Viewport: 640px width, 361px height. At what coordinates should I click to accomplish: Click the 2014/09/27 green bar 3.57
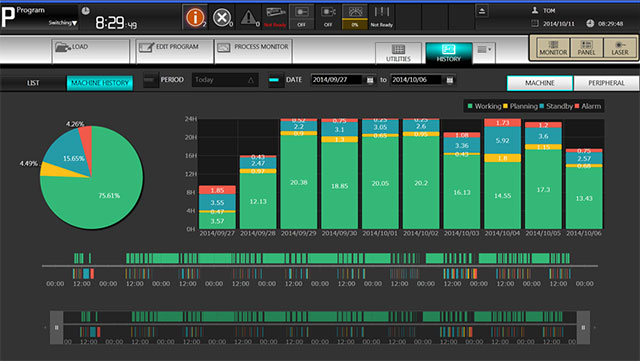217,221
